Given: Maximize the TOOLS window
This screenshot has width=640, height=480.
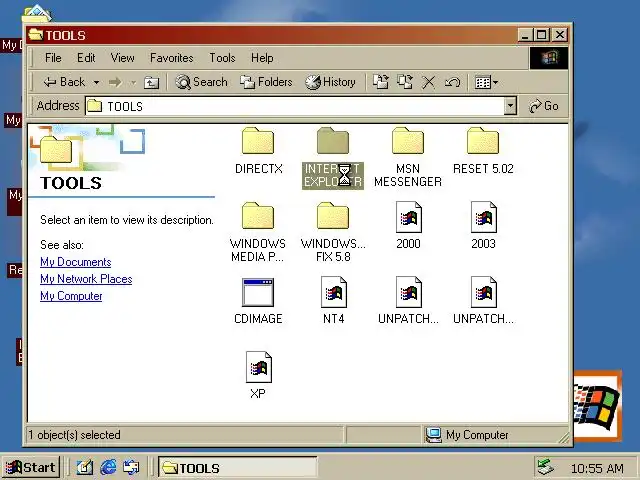Looking at the screenshot, I should click(x=542, y=35).
